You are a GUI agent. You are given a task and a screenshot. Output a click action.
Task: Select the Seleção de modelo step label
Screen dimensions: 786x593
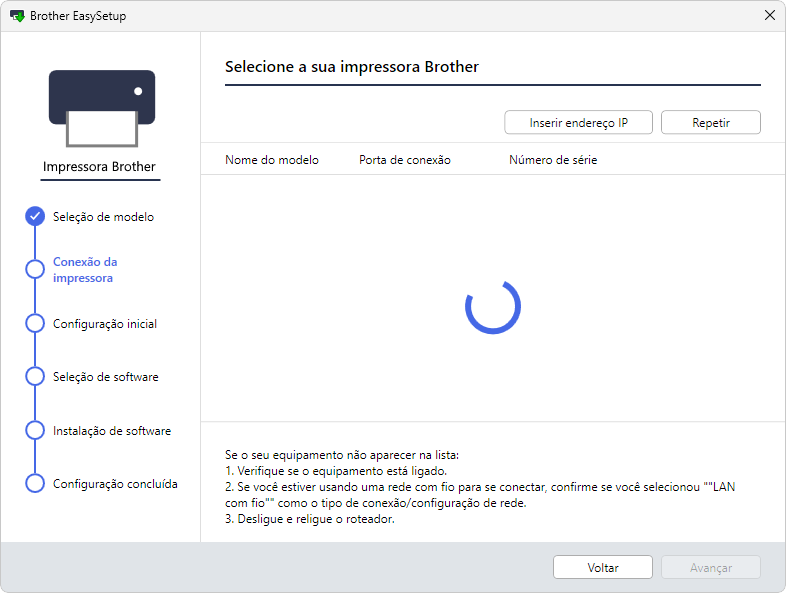[x=103, y=217]
